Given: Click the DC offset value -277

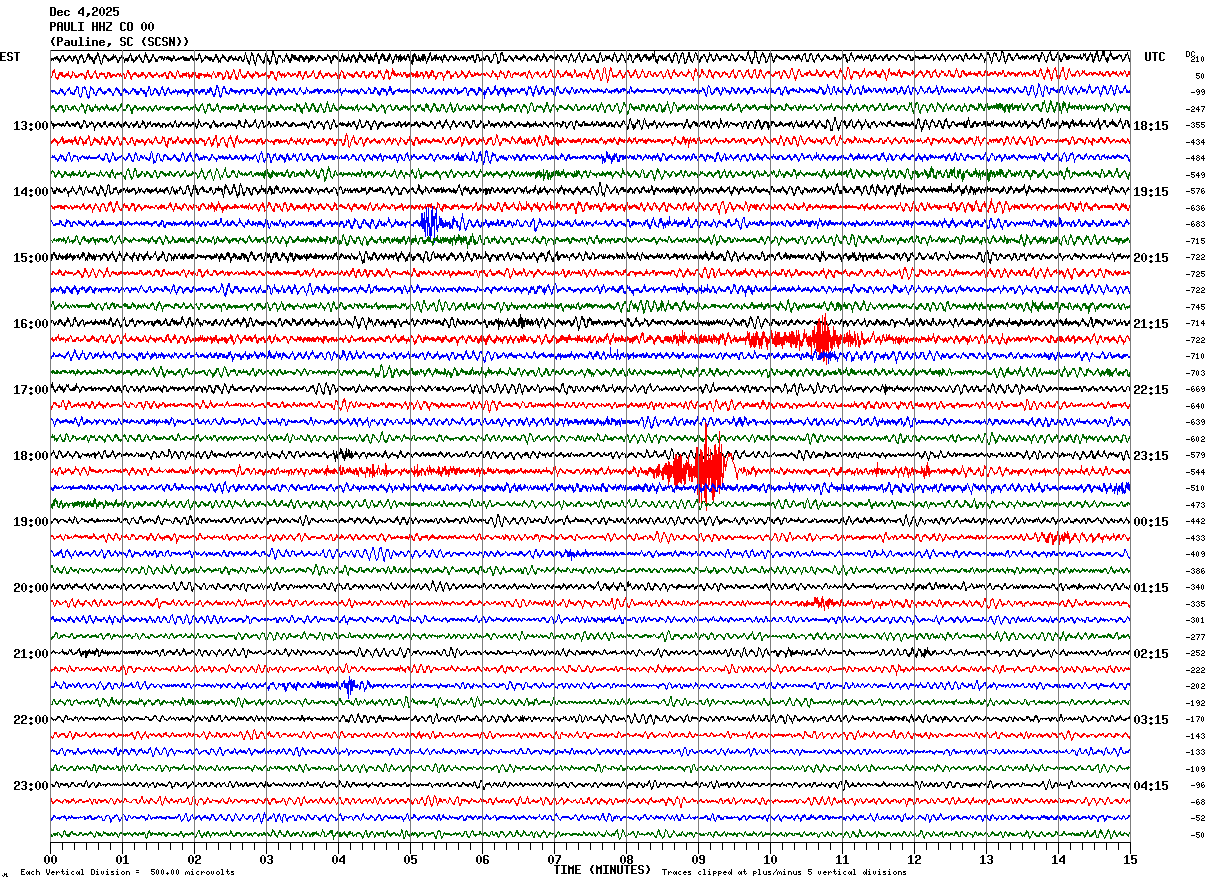Looking at the screenshot, I should click(1196, 637).
